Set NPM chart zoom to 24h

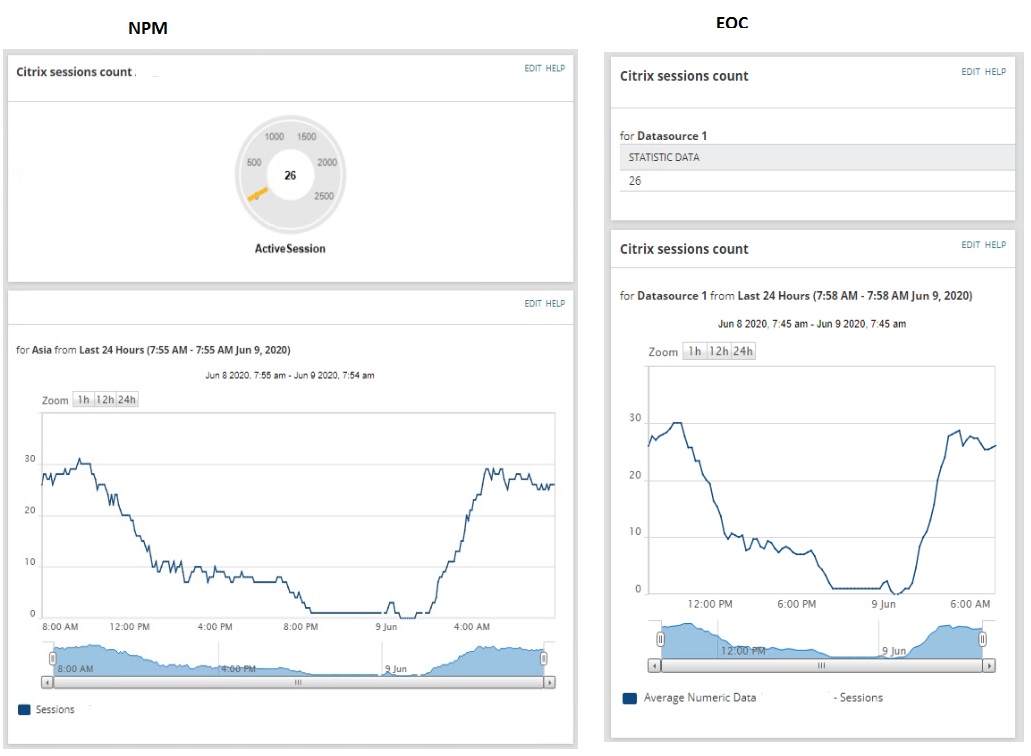point(127,400)
